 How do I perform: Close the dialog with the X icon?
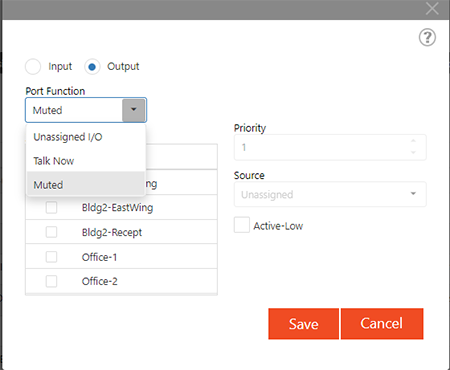[x=432, y=9]
